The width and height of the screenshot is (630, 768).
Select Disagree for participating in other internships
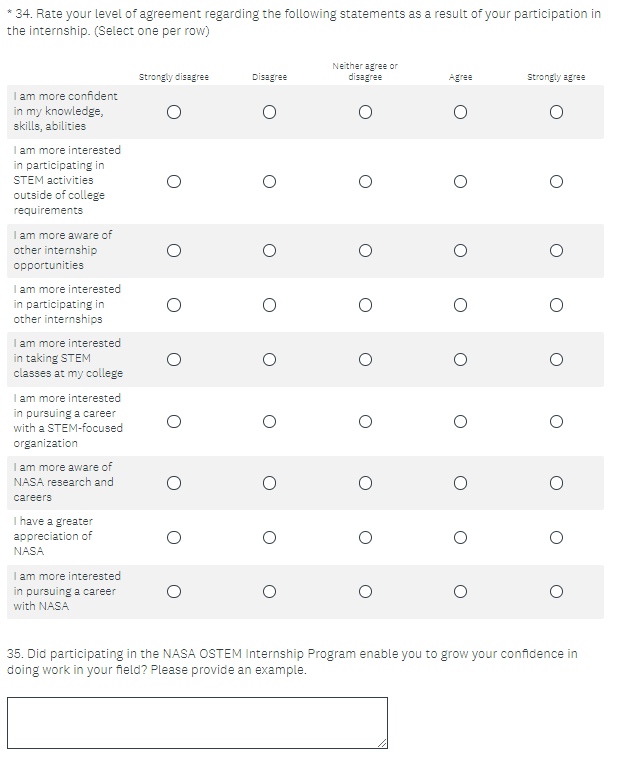(x=269, y=305)
